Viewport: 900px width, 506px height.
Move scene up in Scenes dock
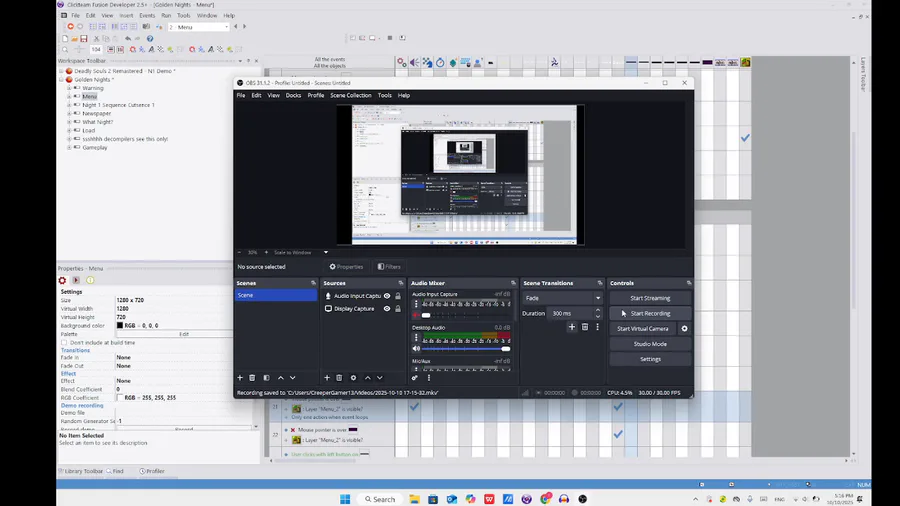click(281, 377)
